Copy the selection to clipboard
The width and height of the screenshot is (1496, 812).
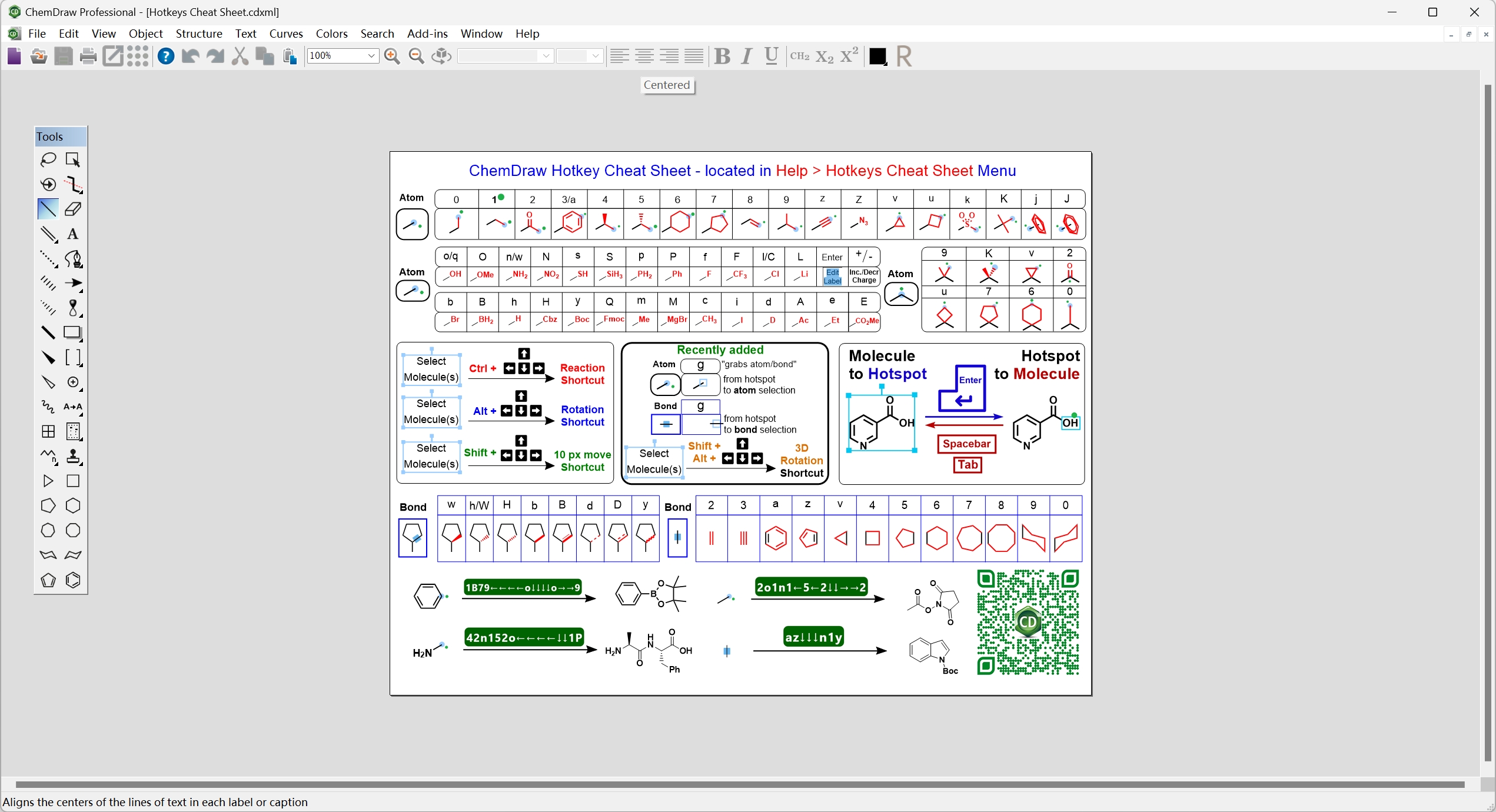(x=265, y=56)
